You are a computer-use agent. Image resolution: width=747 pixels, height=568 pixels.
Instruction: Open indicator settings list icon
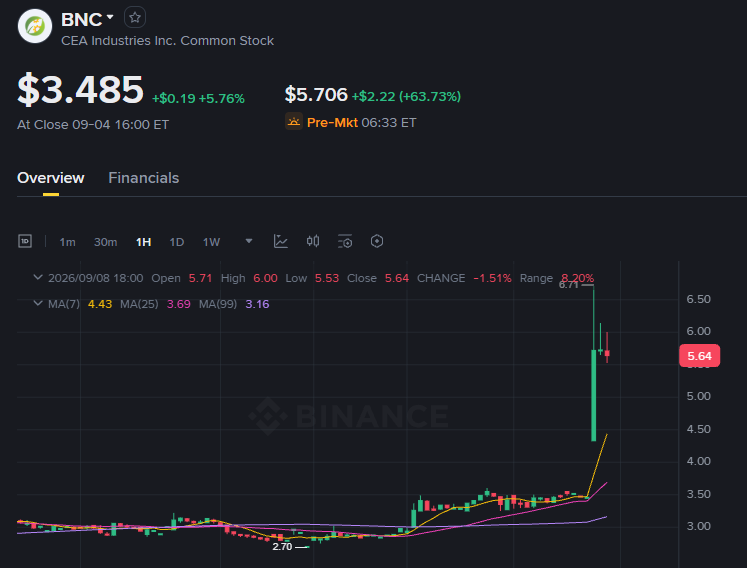point(345,241)
